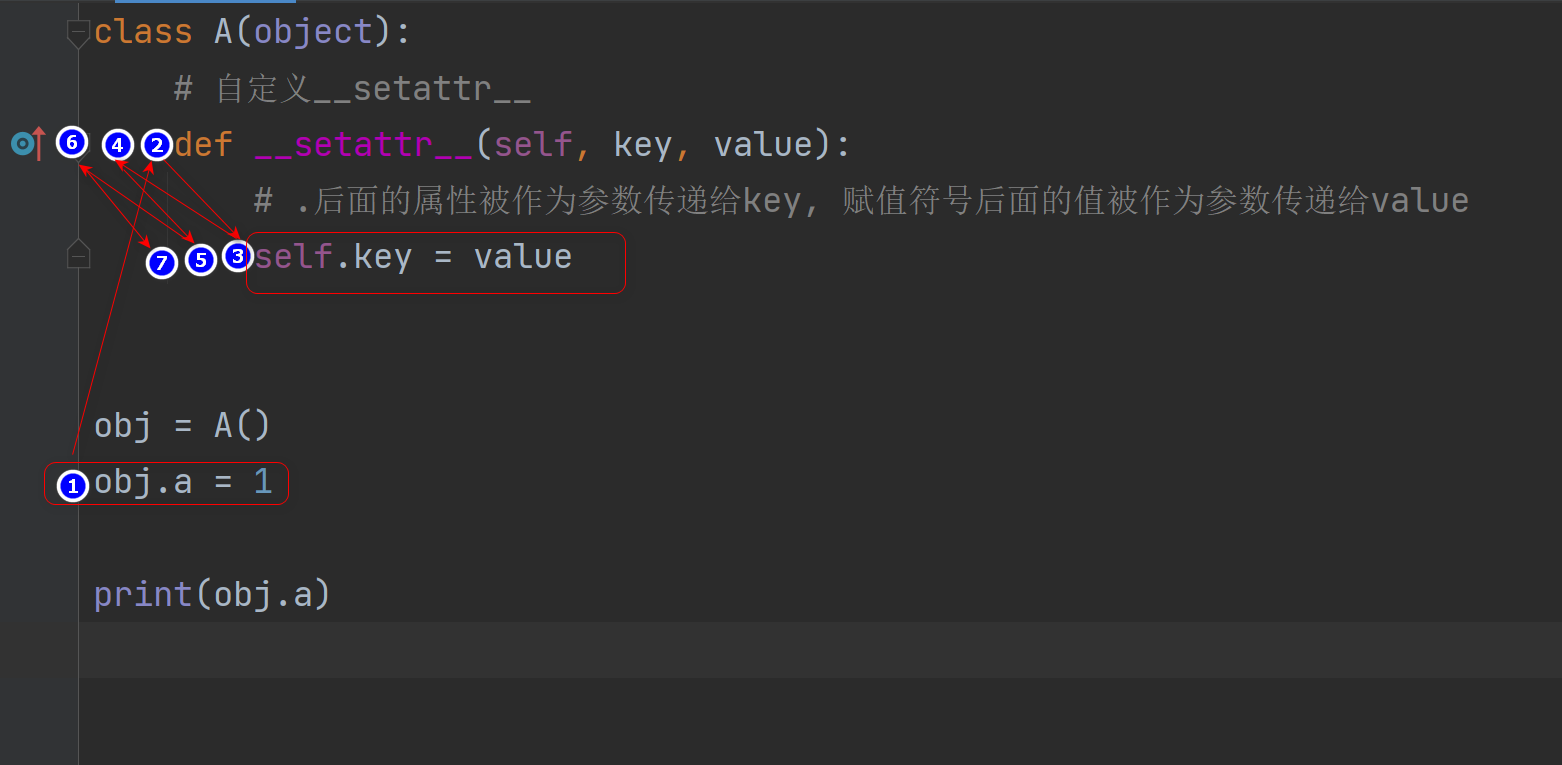Click the fold end marker beside self.key line
The width and height of the screenshot is (1562, 765).
78,255
